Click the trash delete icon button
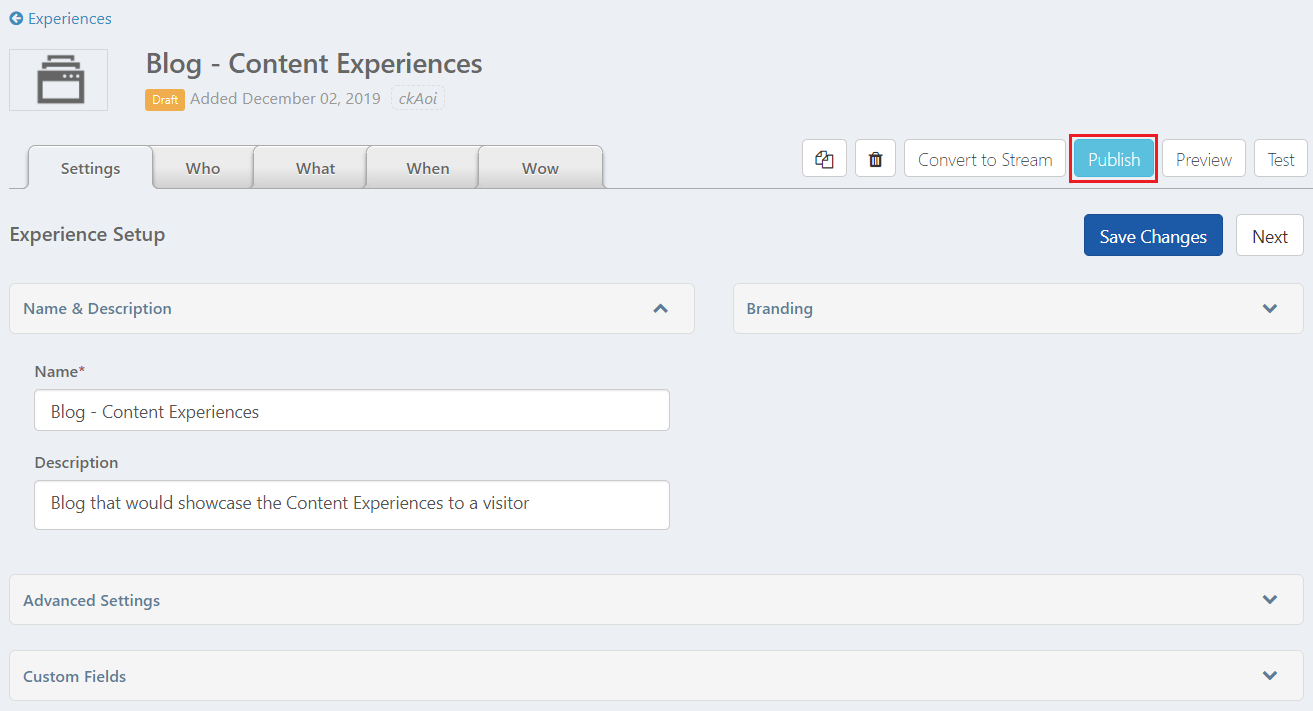1313x711 pixels. tap(876, 159)
